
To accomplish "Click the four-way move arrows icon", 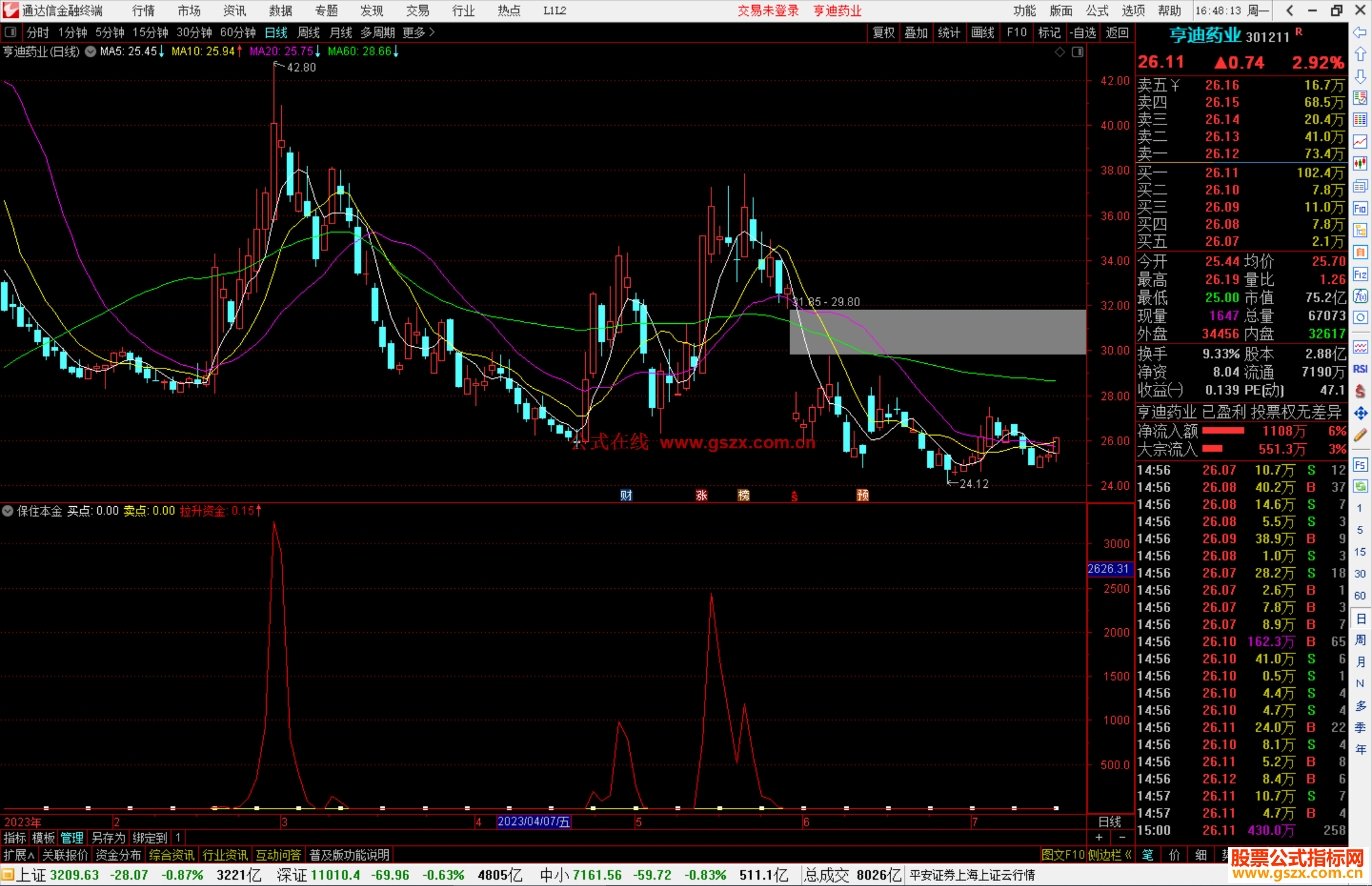I will click(x=1360, y=413).
